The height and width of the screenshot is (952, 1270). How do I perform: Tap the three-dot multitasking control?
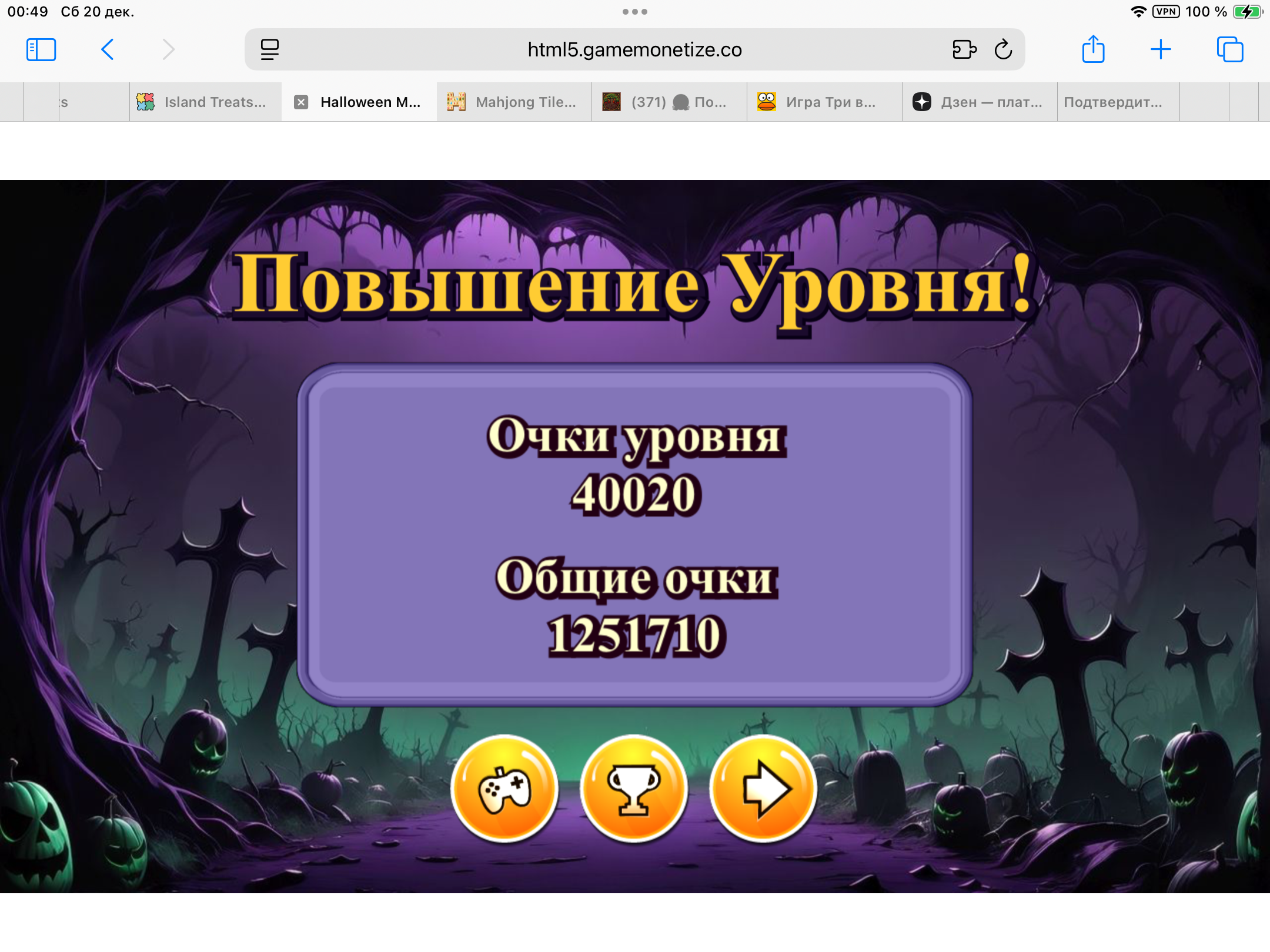coord(634,12)
